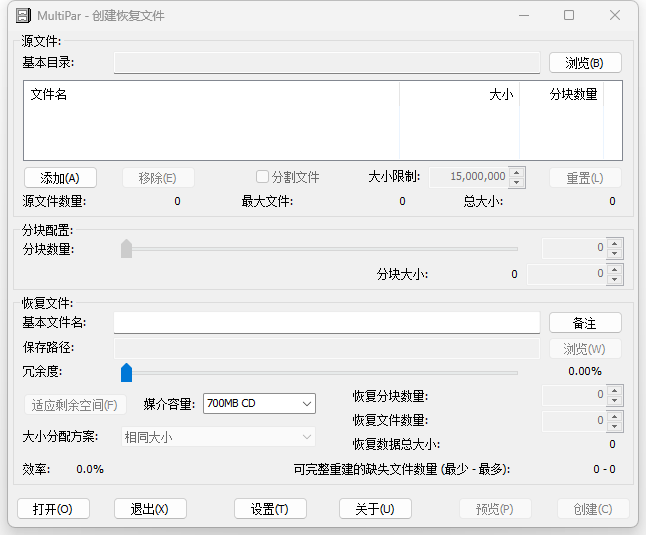Close the MultiPar window
646x535 pixels.
pyautogui.click(x=615, y=16)
